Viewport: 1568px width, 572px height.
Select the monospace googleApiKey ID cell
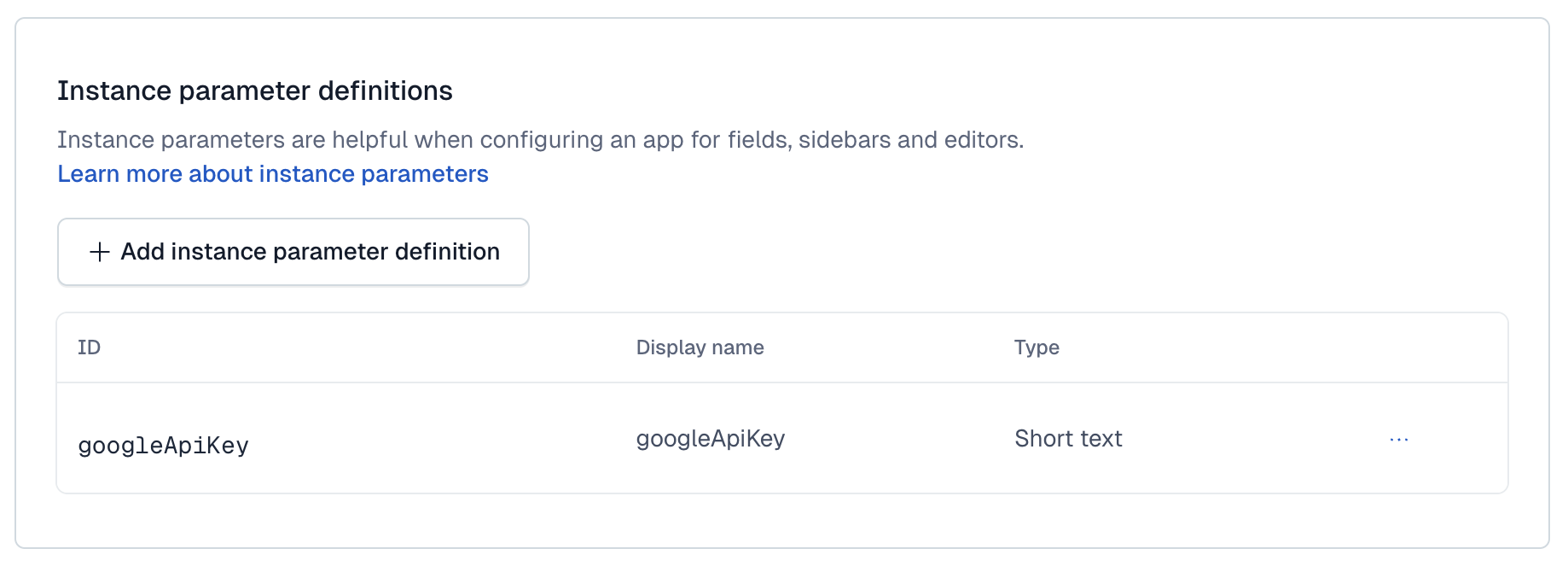pyautogui.click(x=163, y=446)
